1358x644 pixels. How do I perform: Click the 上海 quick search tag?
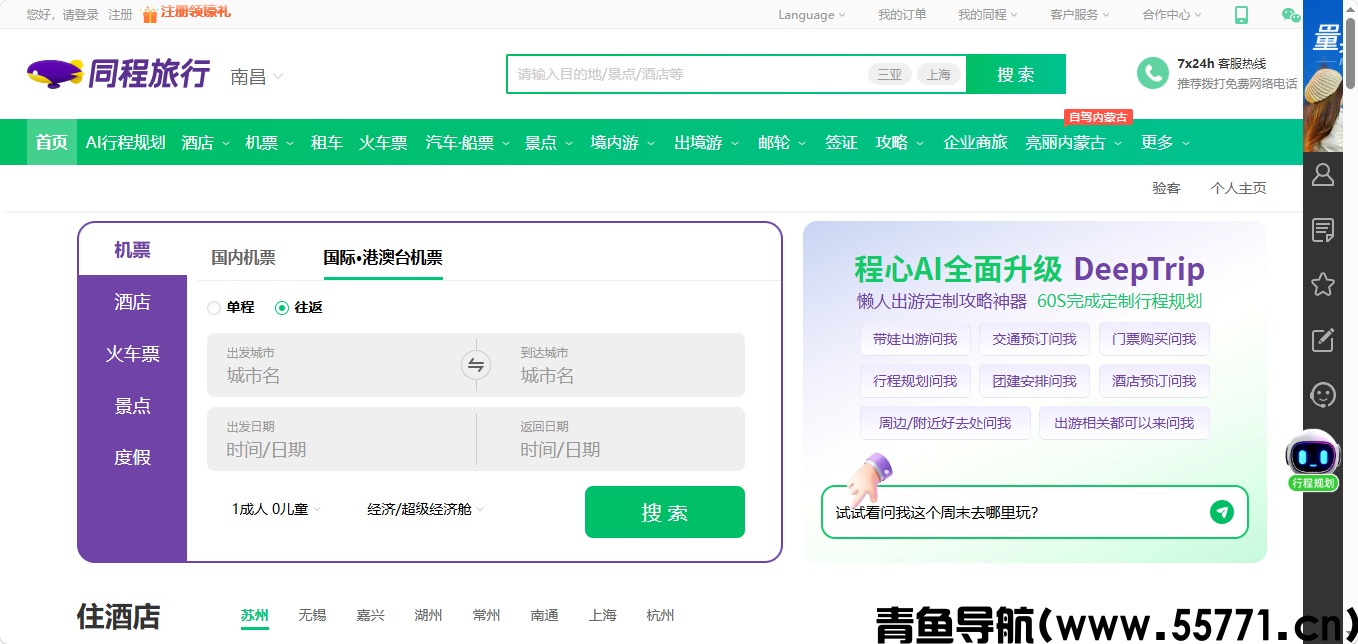point(939,74)
